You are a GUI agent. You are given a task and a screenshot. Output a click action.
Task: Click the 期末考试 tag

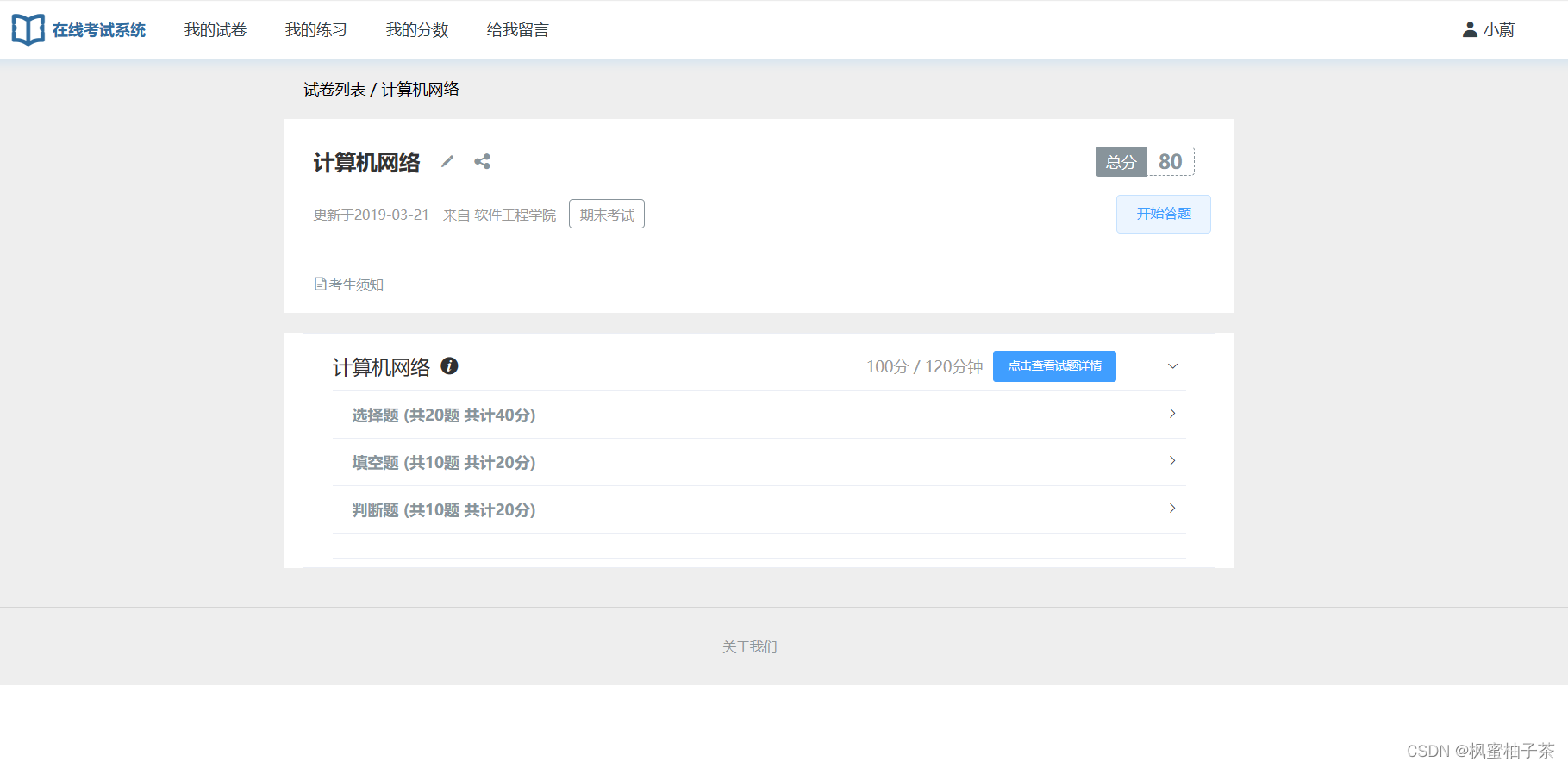[x=607, y=214]
